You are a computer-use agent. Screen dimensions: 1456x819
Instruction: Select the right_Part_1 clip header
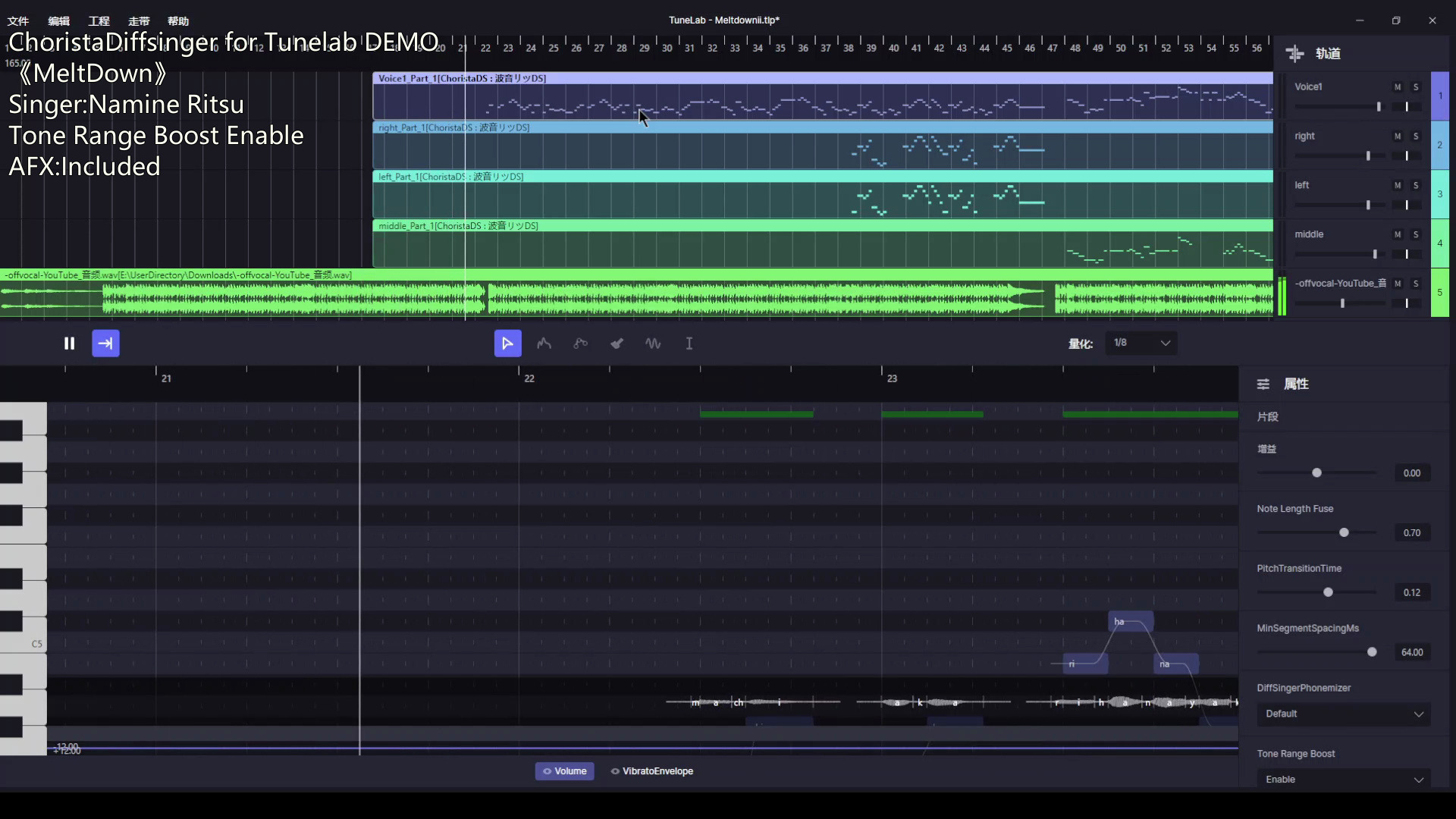[x=823, y=127]
